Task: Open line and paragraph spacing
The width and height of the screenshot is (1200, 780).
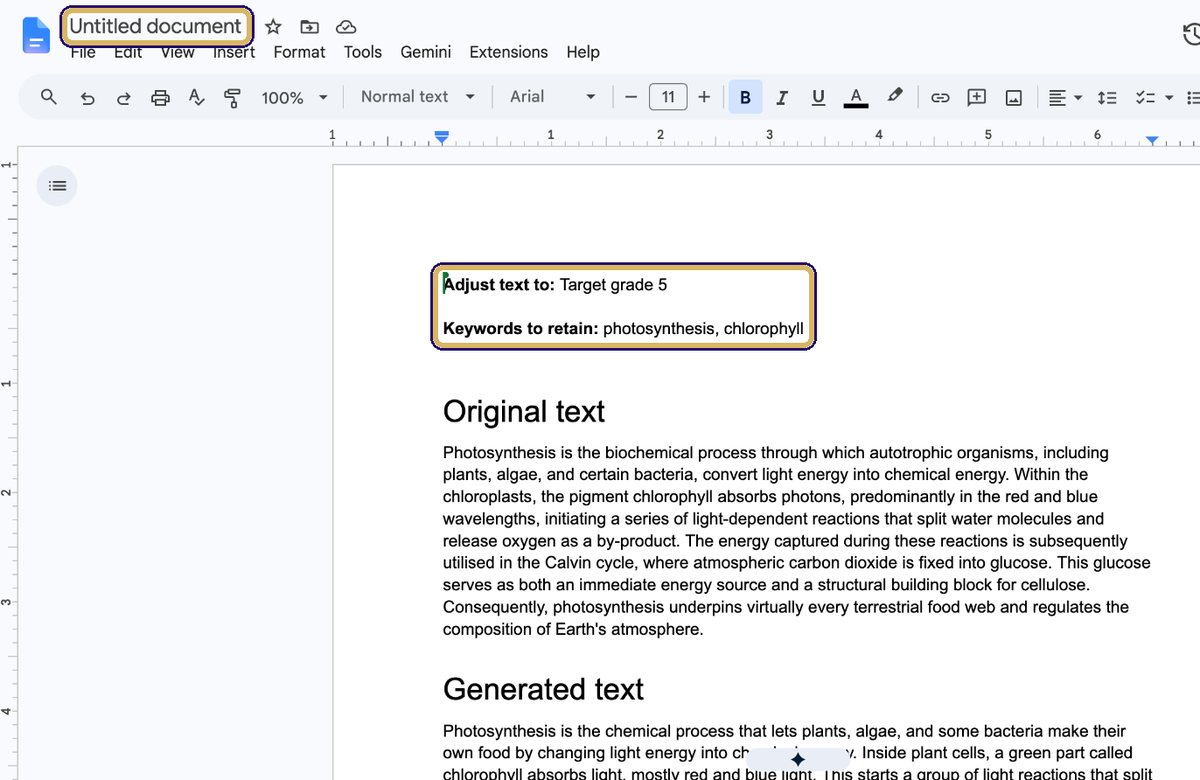Action: point(1107,97)
